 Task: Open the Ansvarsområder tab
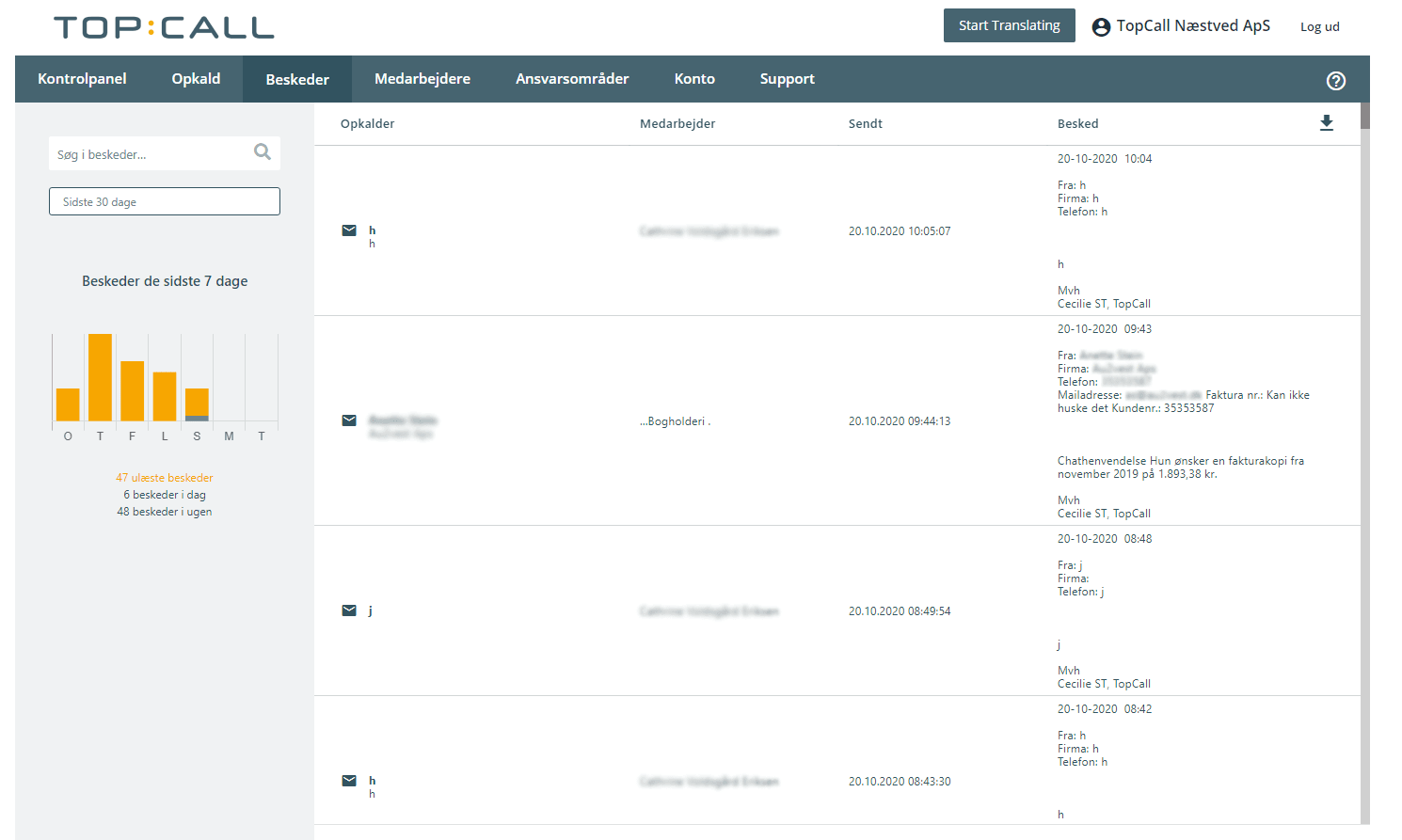(x=572, y=79)
